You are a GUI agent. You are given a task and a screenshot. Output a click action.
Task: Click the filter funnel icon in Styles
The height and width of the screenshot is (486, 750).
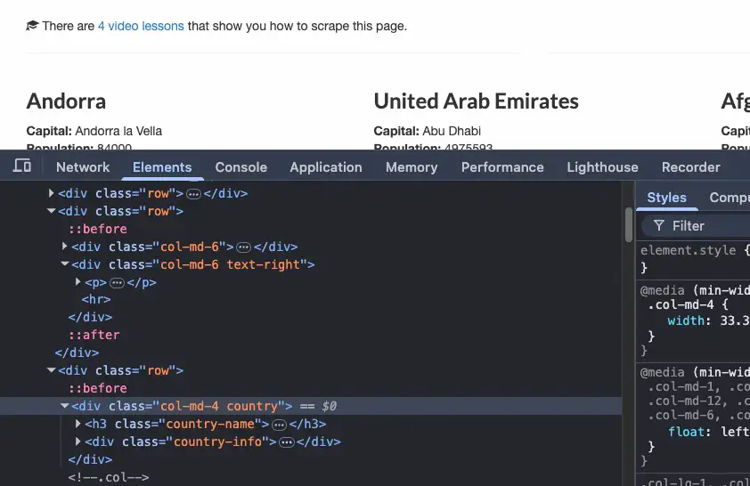659,226
